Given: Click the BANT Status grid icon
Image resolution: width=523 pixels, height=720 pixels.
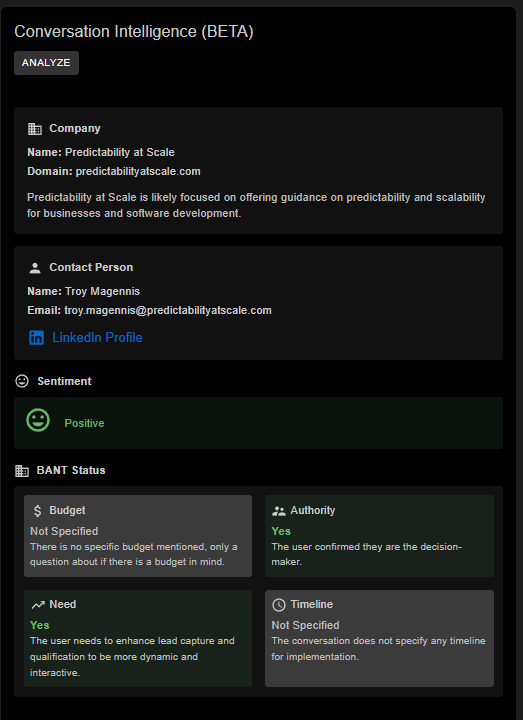Looking at the screenshot, I should [x=22, y=471].
